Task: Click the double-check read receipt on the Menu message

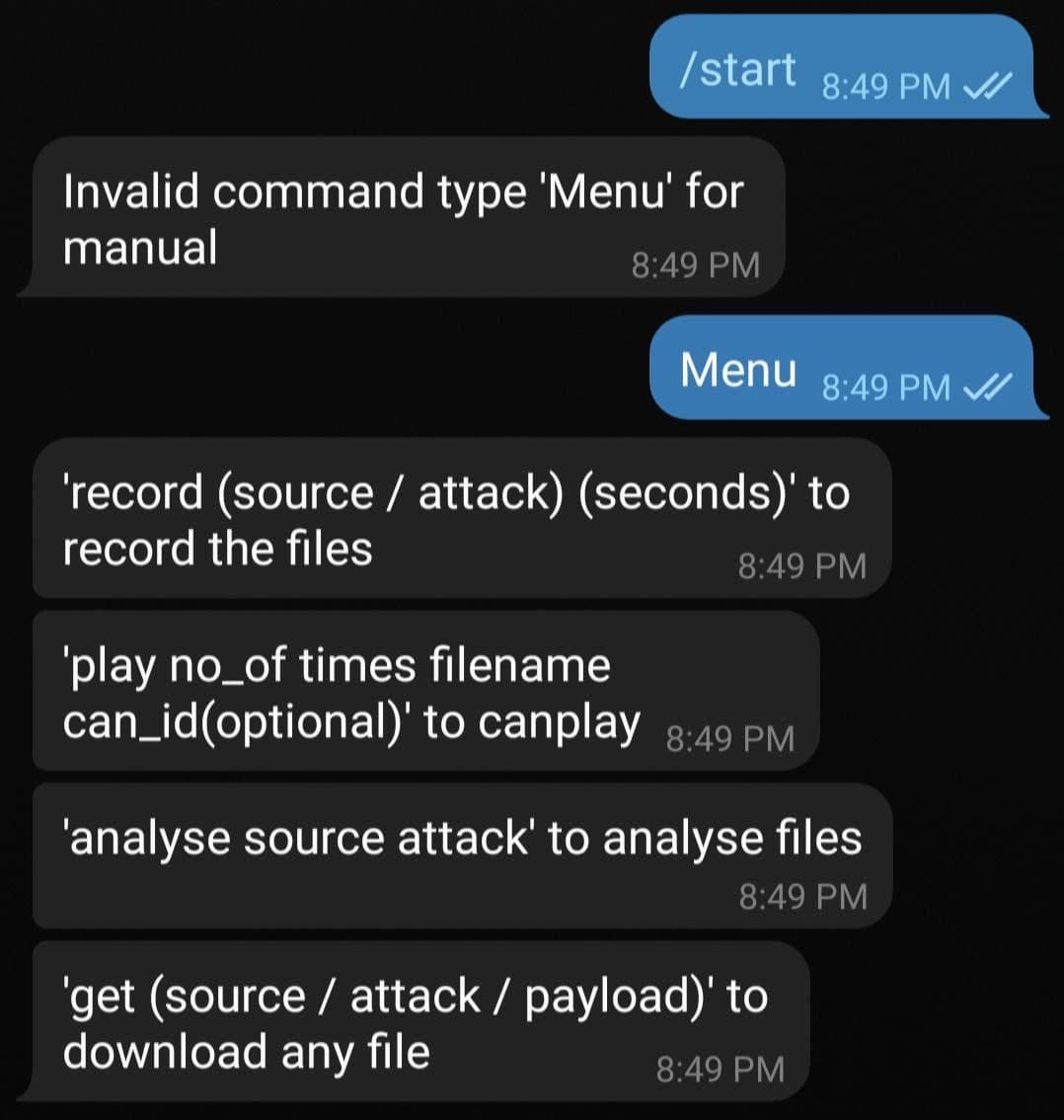Action: click(x=988, y=387)
